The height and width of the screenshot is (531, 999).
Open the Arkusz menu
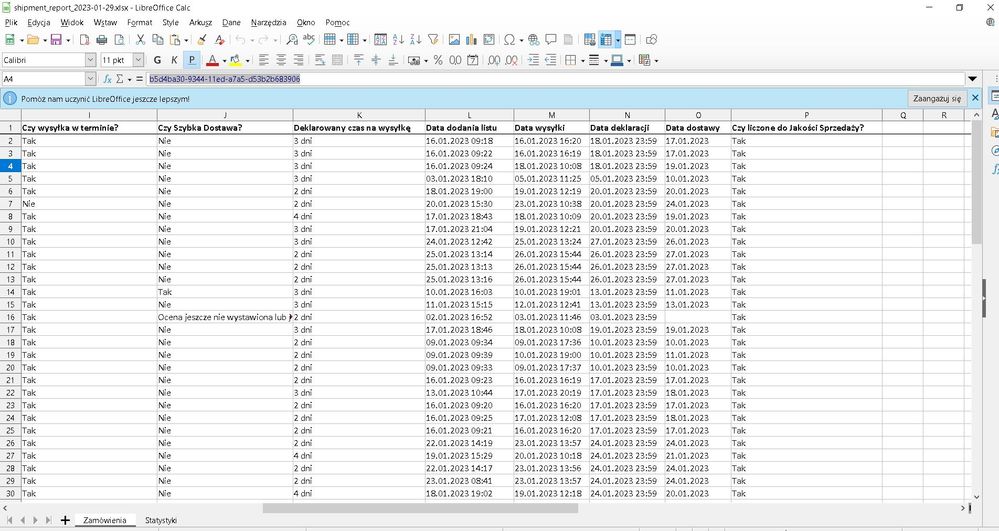coord(200,21)
